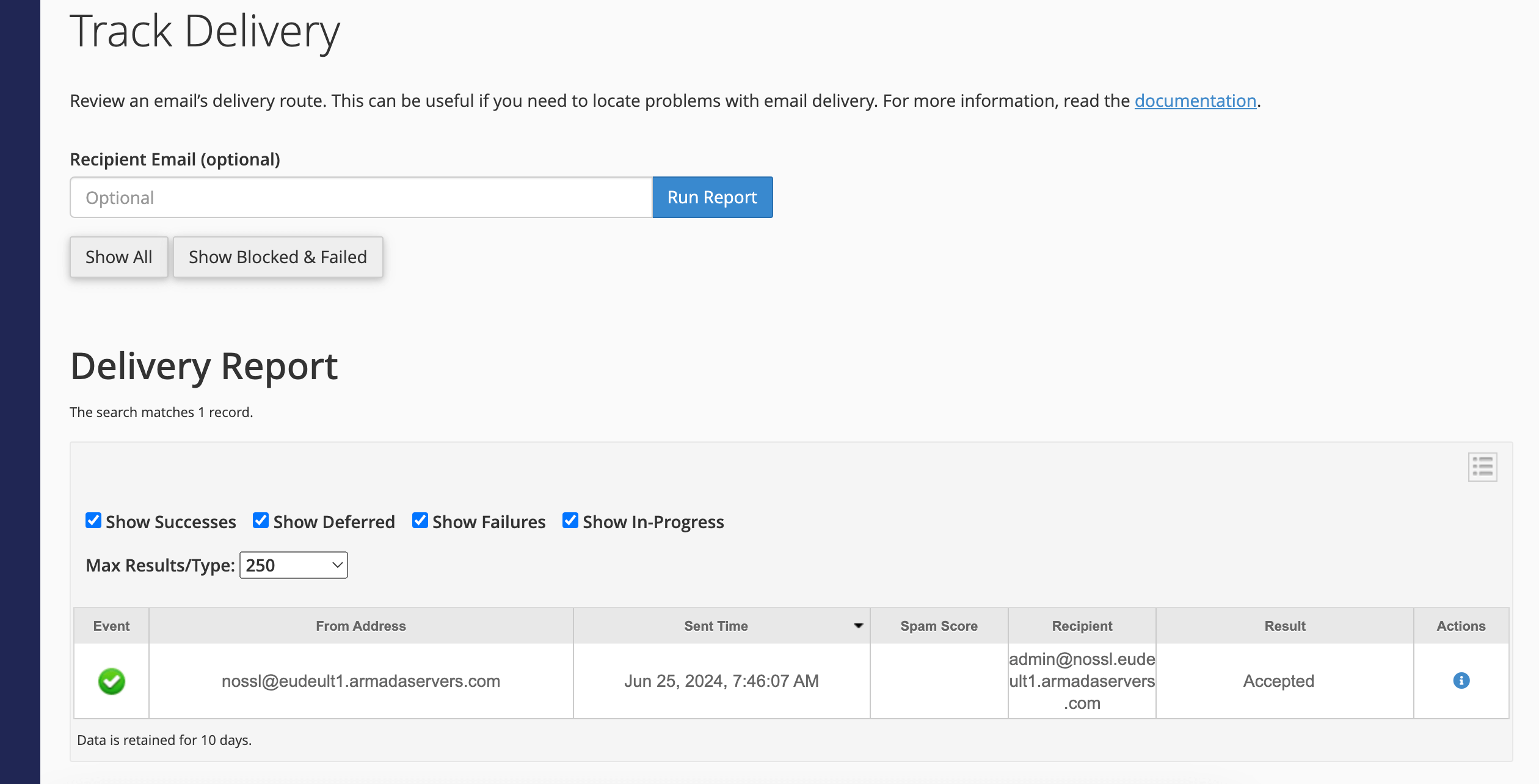The width and height of the screenshot is (1539, 784).
Task: Sort by the Event column header
Action: pyautogui.click(x=111, y=626)
